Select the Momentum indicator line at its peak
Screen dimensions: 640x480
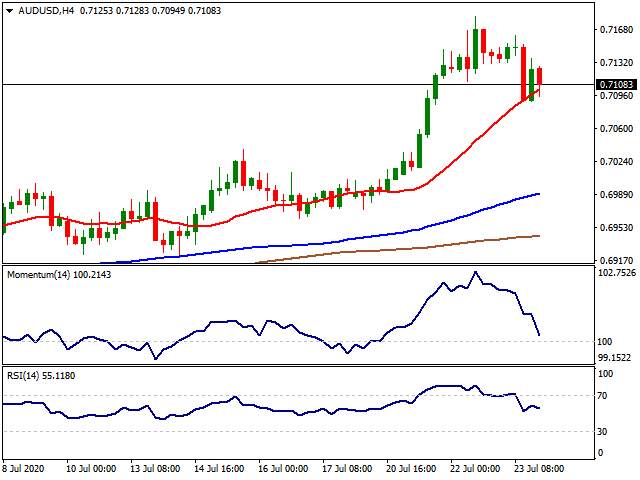click(475, 272)
